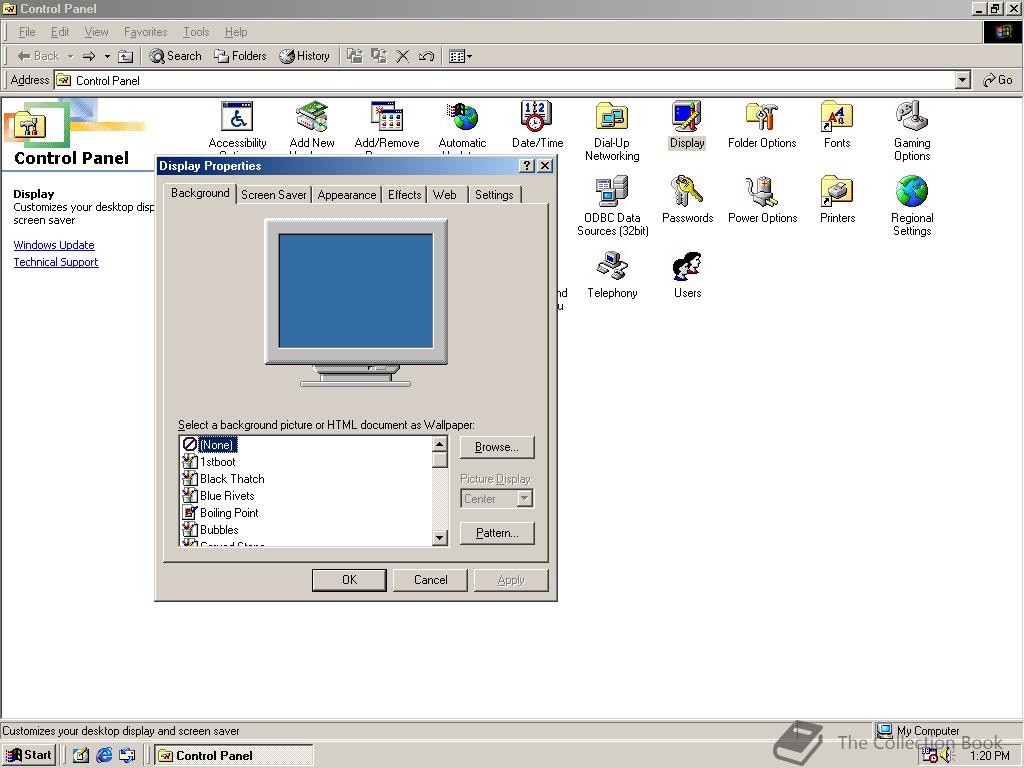This screenshot has width=1024, height=768.
Task: Open the Windows Update link
Action: pos(54,245)
